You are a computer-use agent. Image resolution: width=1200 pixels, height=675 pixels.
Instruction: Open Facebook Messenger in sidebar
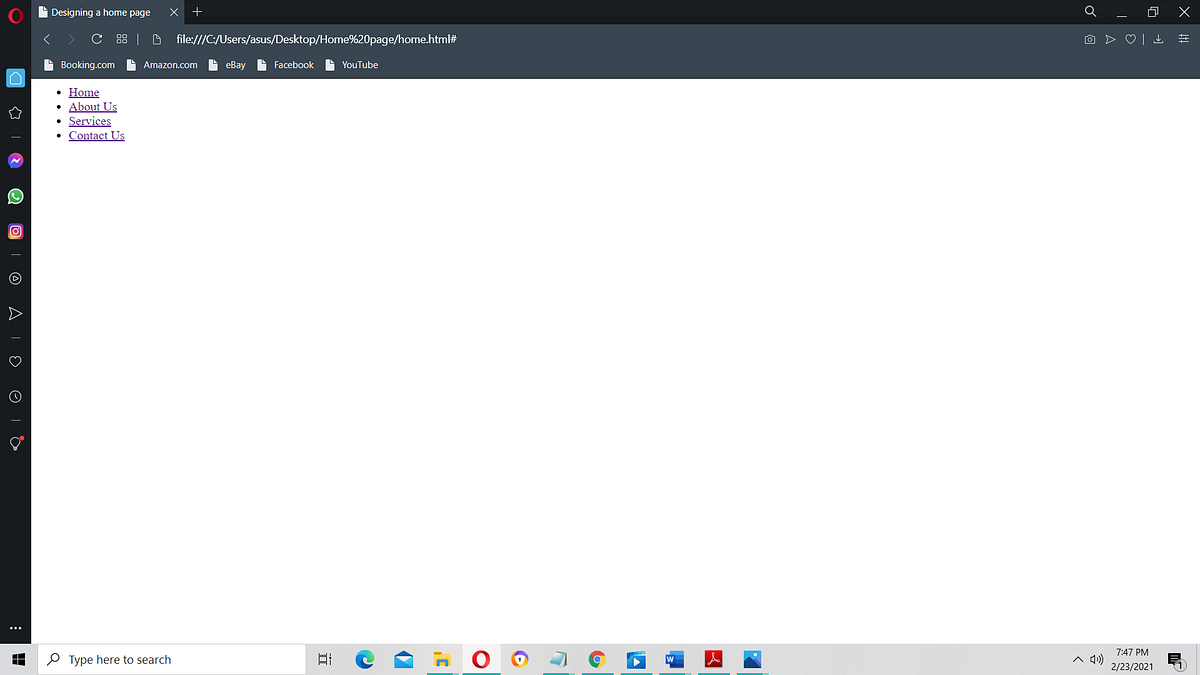pos(15,160)
